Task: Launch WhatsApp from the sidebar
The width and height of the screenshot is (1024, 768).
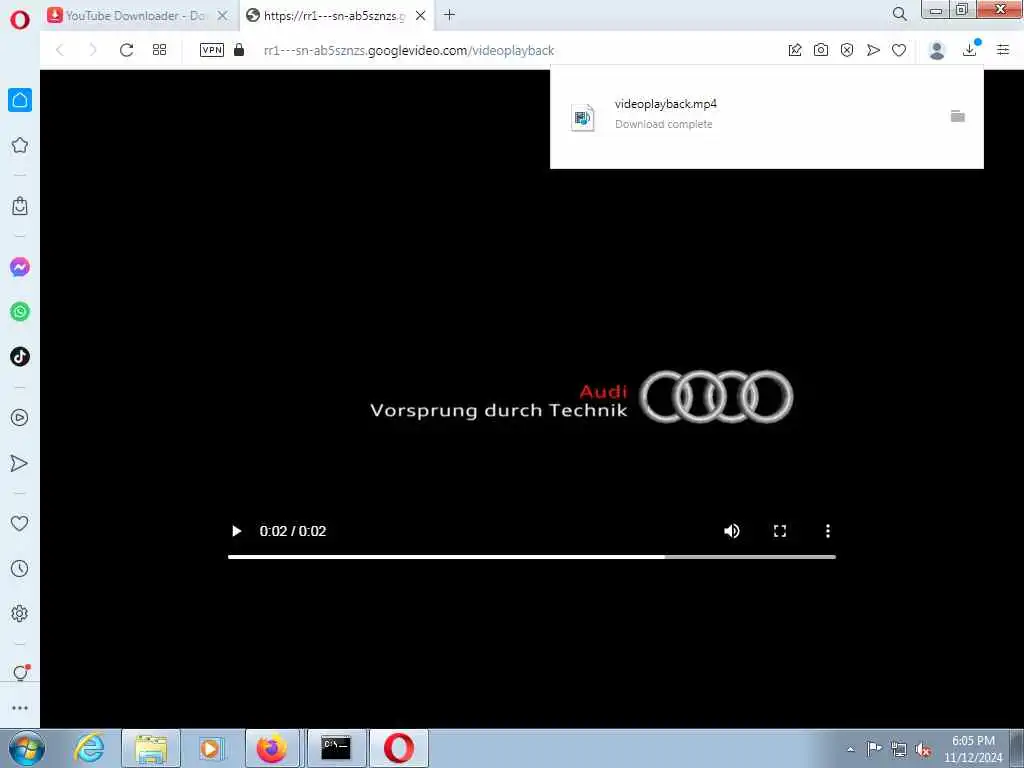Action: pos(20,312)
